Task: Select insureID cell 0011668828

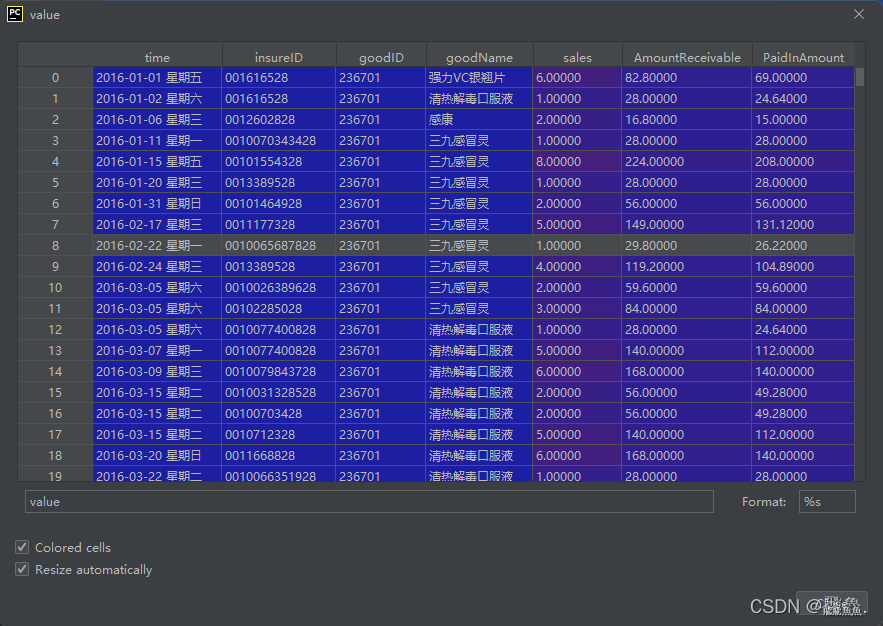Action: (279, 455)
